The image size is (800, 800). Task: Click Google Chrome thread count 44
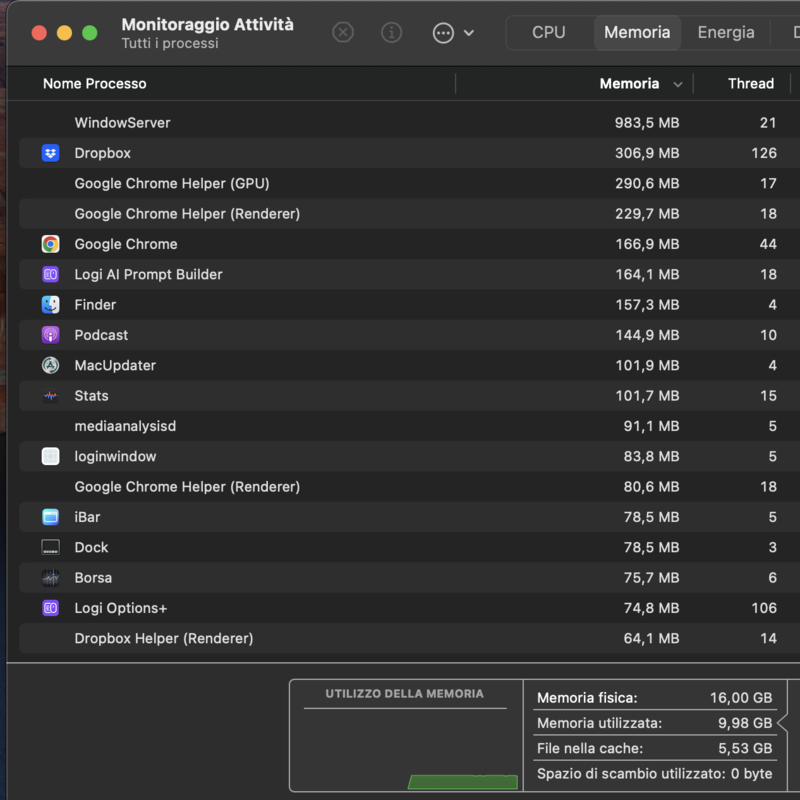click(x=768, y=244)
